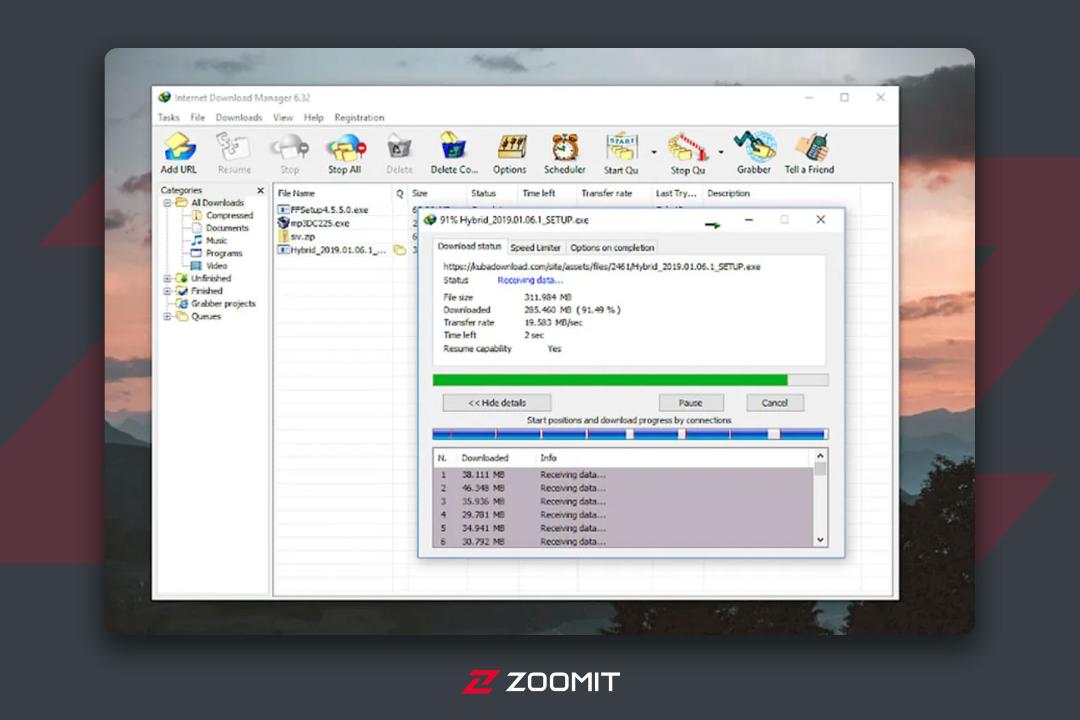The image size is (1080, 720).
Task: Open Options from the toolbar
Action: click(x=510, y=153)
